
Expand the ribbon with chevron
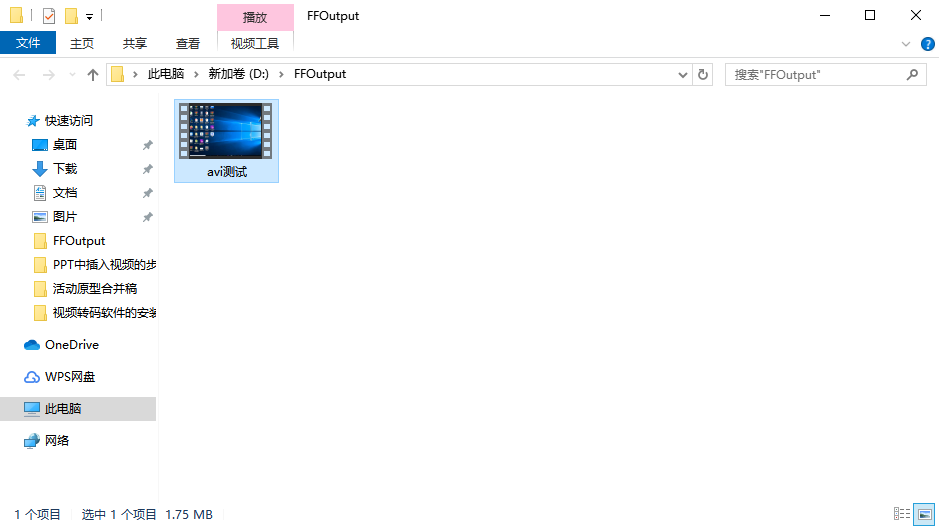tap(906, 44)
